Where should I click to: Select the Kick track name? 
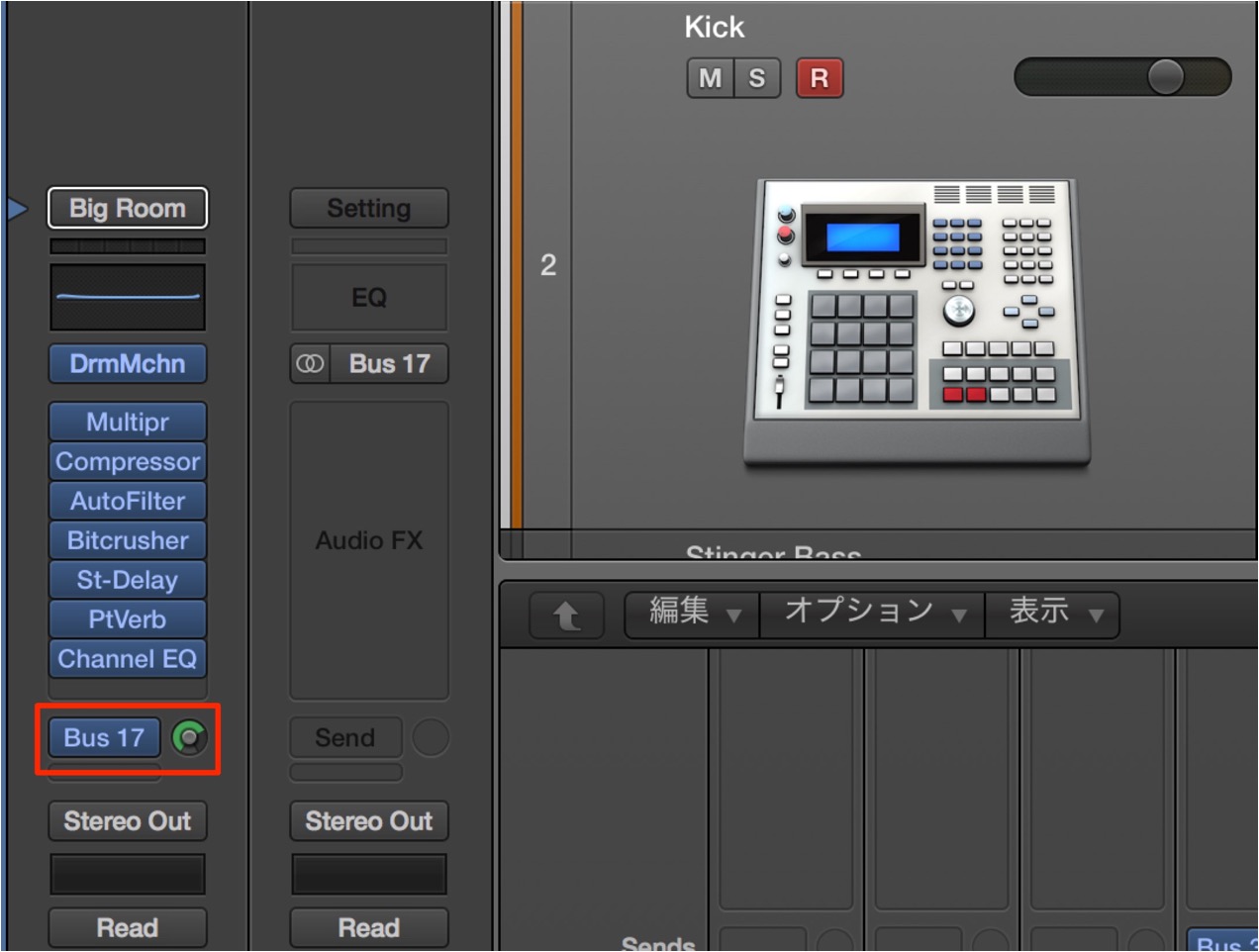[x=714, y=27]
